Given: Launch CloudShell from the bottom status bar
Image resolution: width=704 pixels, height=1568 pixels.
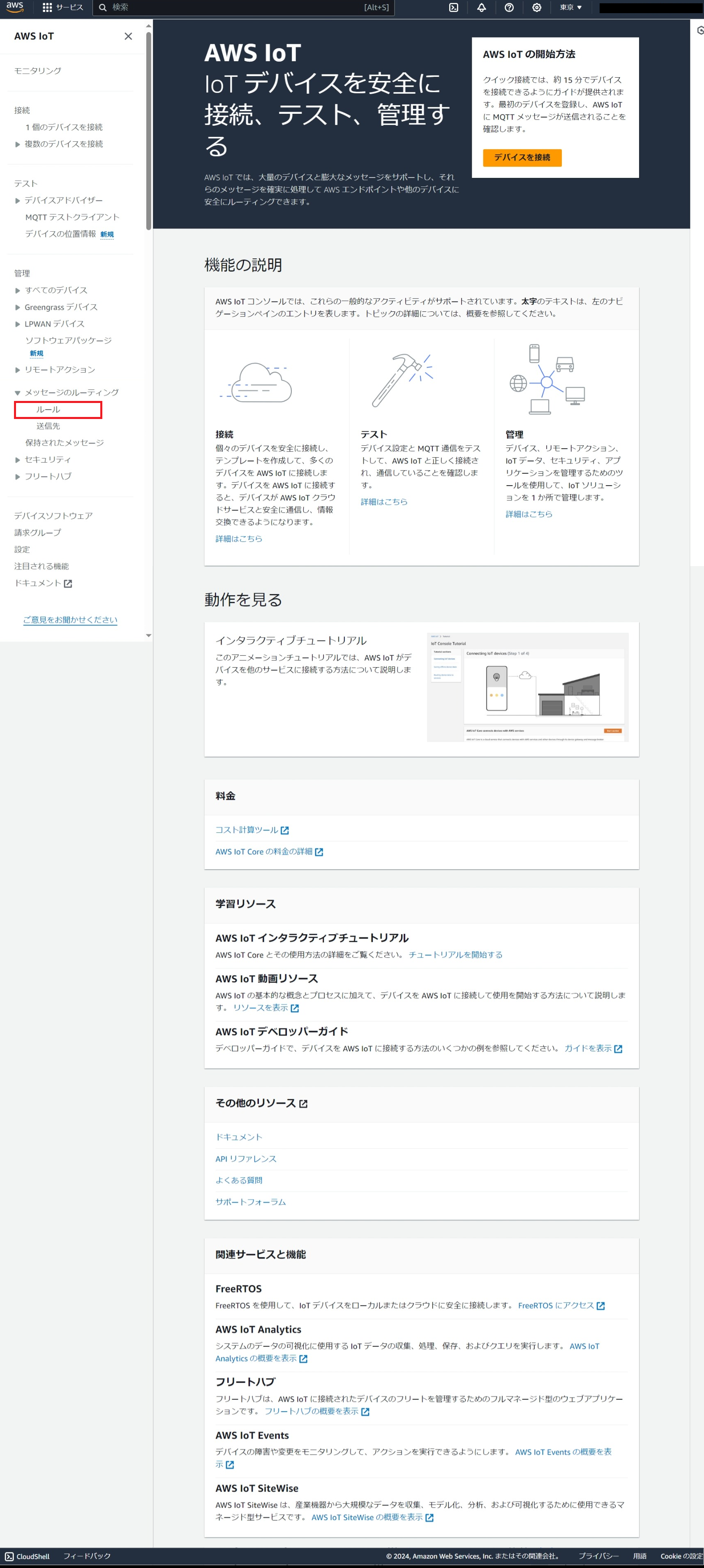Looking at the screenshot, I should click(28, 1556).
